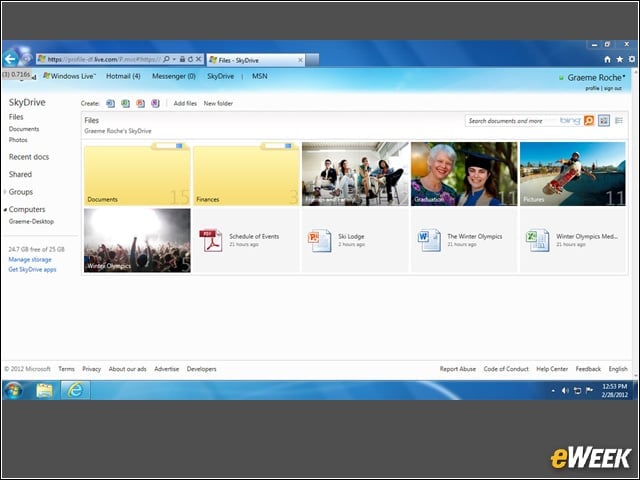Open the Ski Lodge PowerPoint file icon
Screen dimensions: 640x480
320,240
